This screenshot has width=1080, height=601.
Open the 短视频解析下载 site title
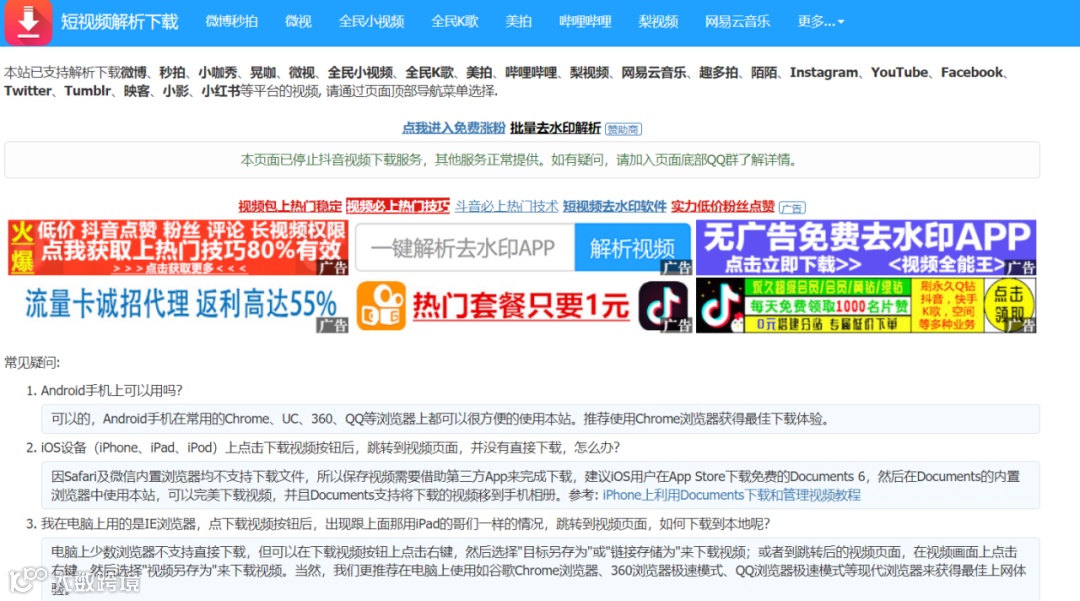coord(119,22)
